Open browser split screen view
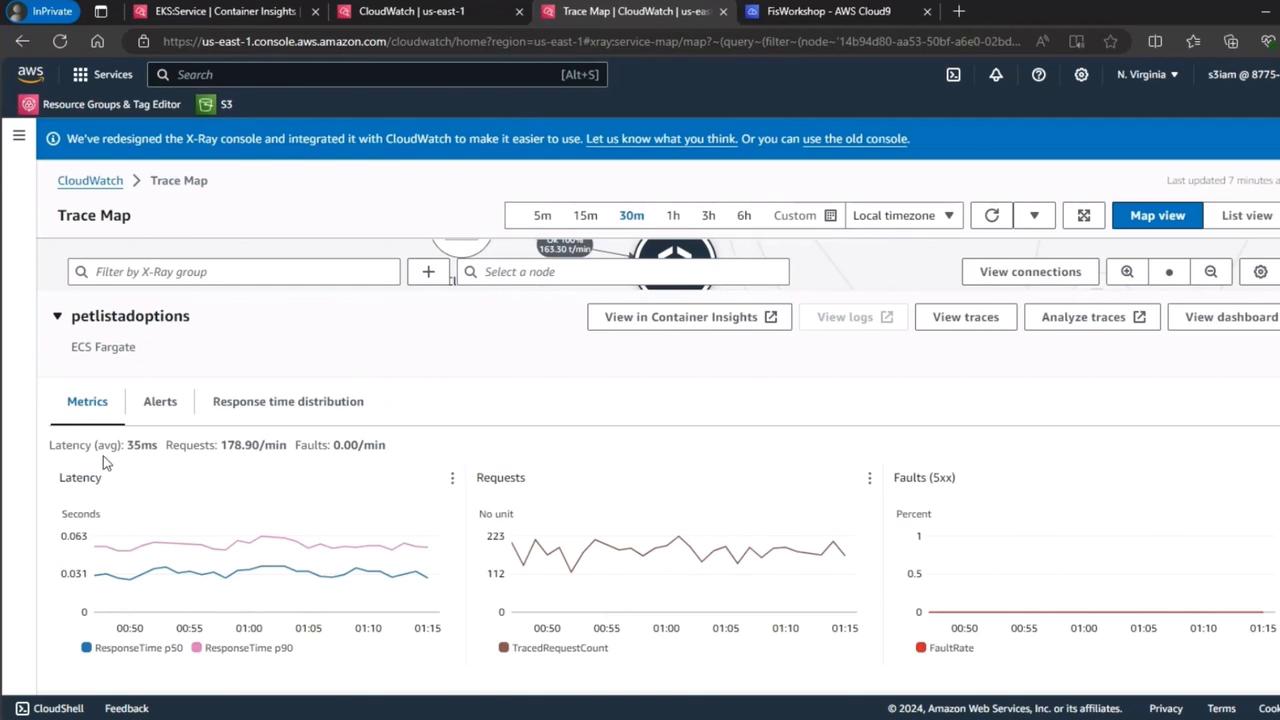The image size is (1280, 720). coord(1155,41)
